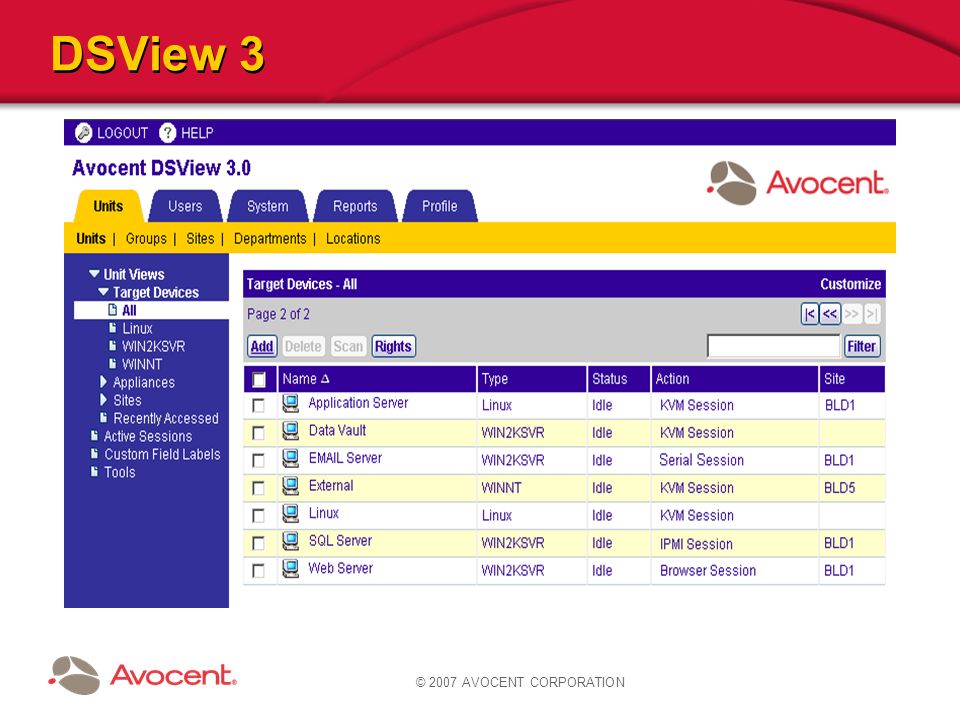
Task: Click the Delete button
Action: tap(303, 347)
